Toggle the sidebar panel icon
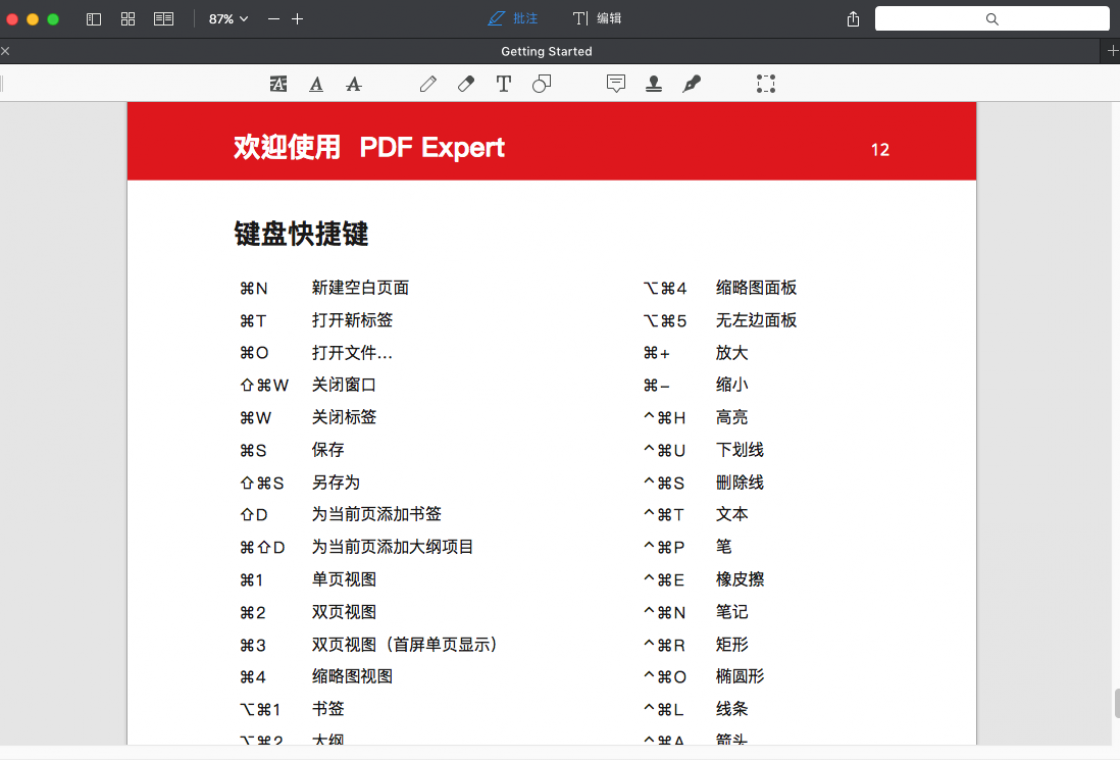 (x=94, y=19)
